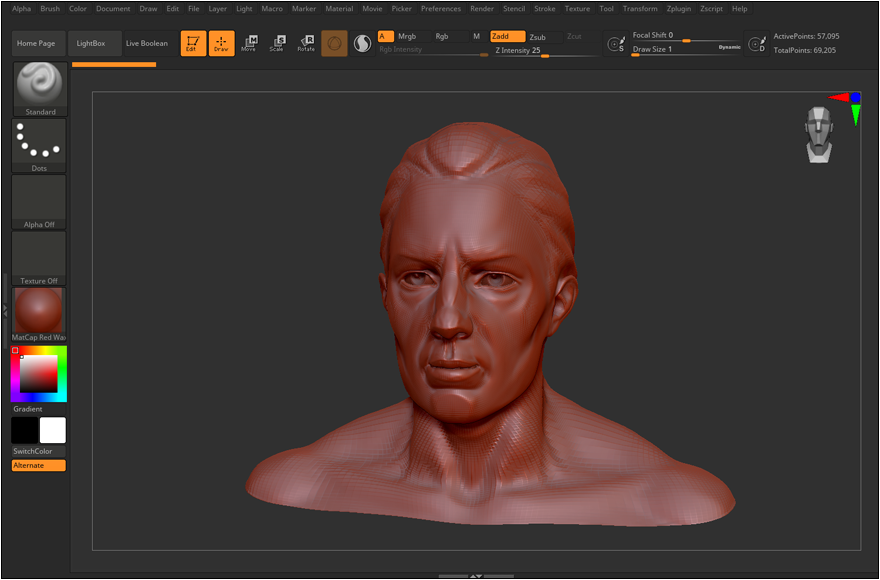This screenshot has width=880, height=580.
Task: Activate Edit mode button
Action: click(192, 43)
